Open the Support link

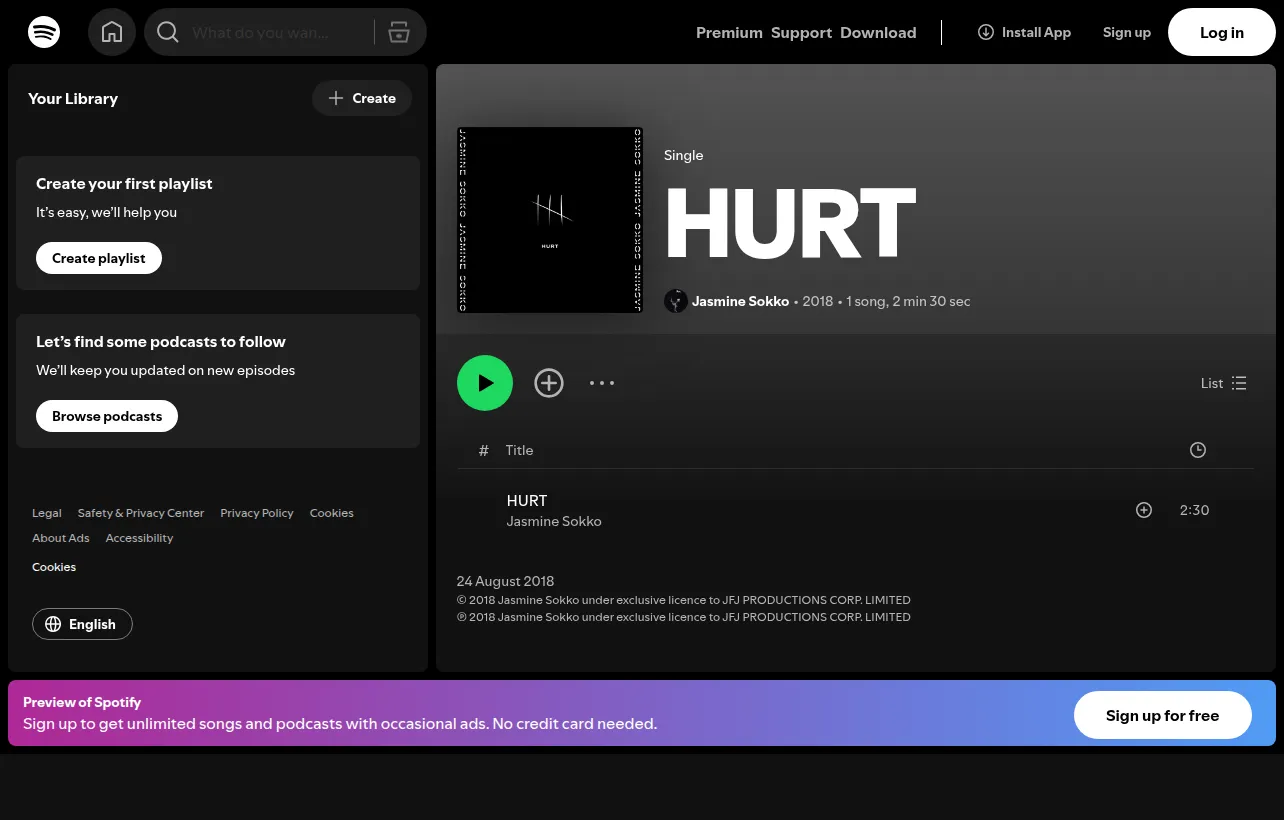tap(801, 33)
